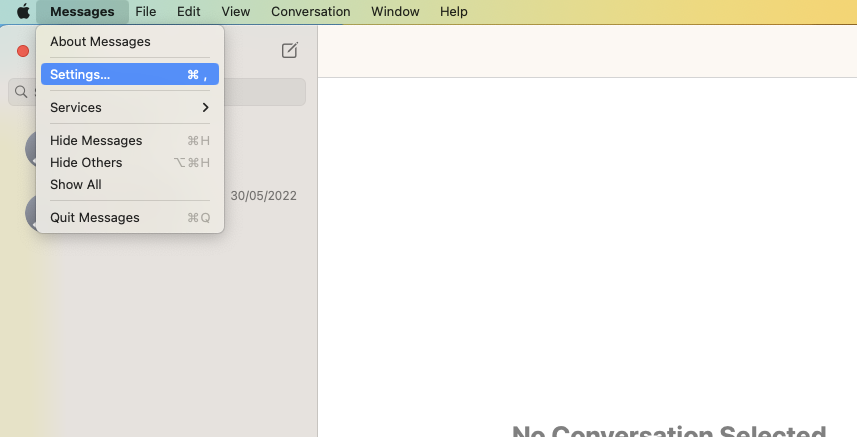Close the Messages window with red button
This screenshot has width=857, height=437.
click(x=23, y=51)
